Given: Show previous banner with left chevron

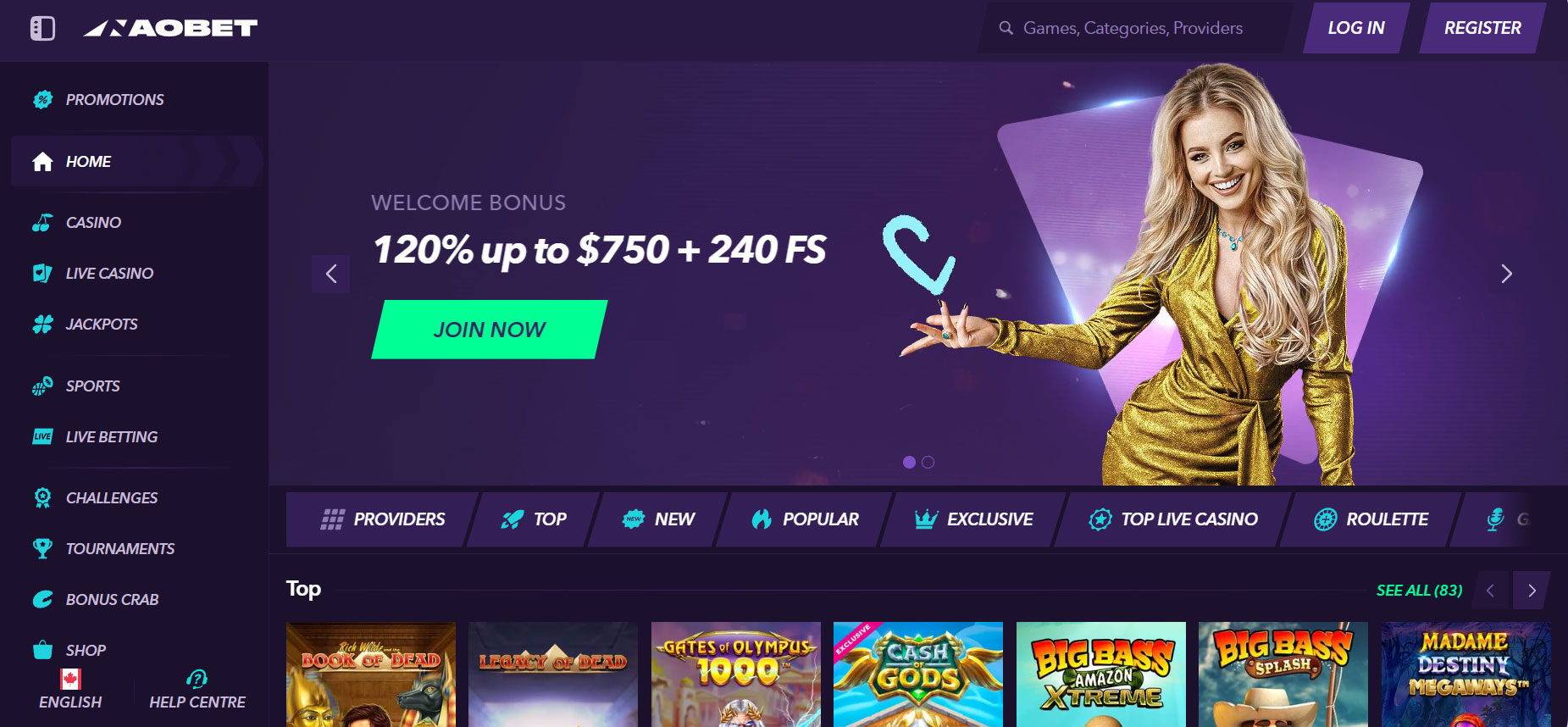Looking at the screenshot, I should (x=331, y=274).
